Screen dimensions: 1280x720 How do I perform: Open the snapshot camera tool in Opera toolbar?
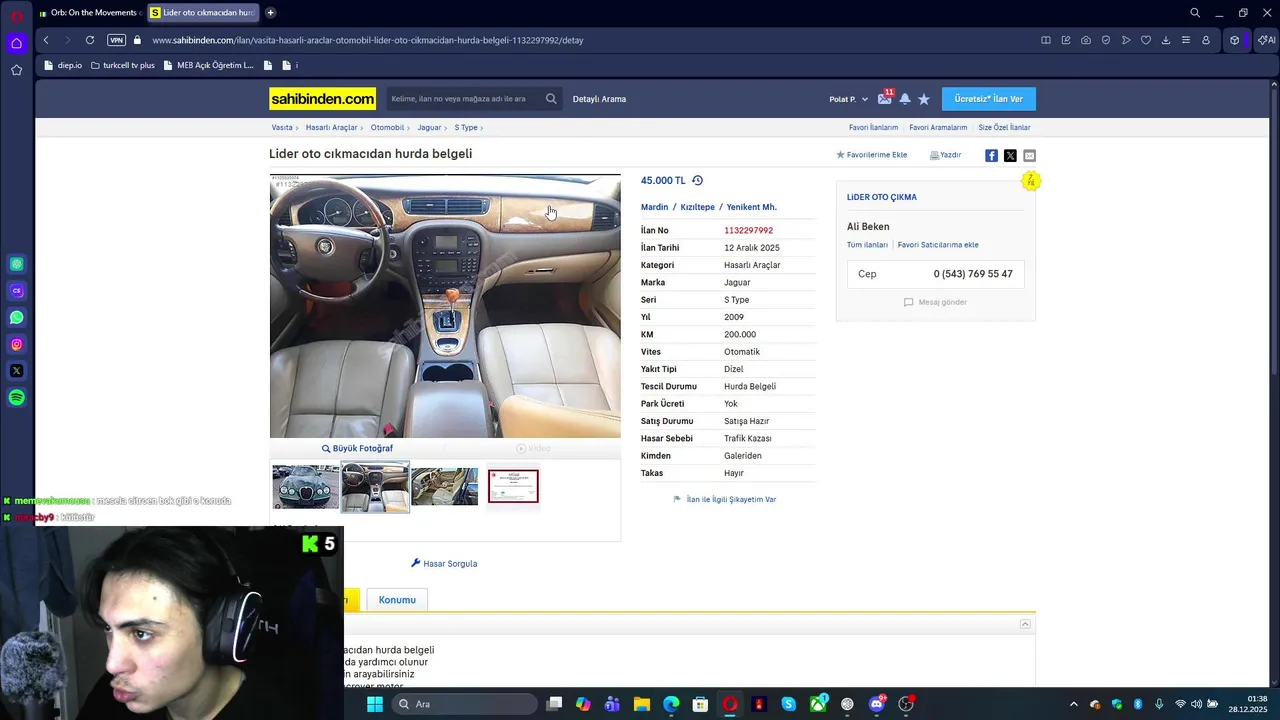pyautogui.click(x=1086, y=40)
